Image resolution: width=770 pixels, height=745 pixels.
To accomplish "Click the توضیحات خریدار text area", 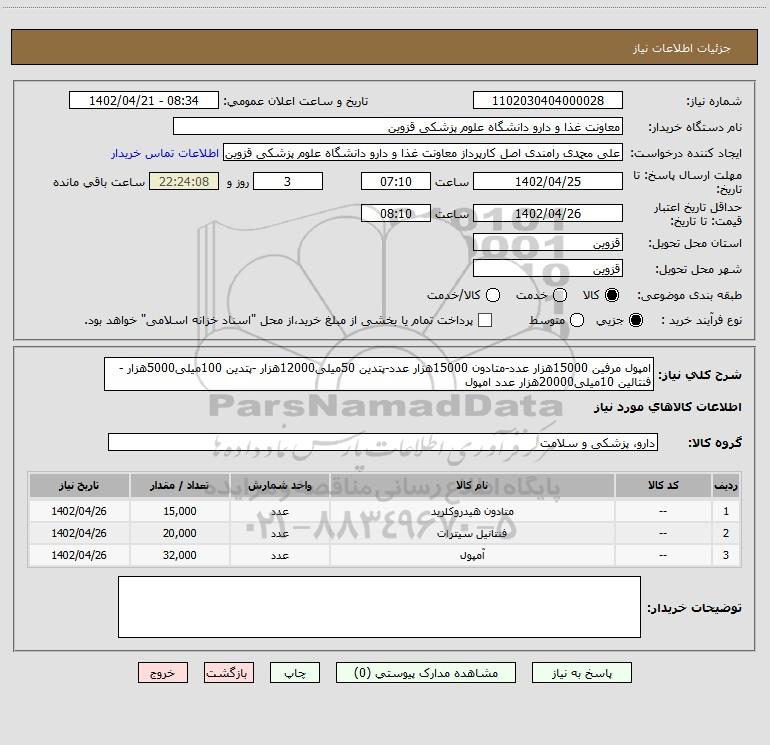I will click(x=379, y=607).
